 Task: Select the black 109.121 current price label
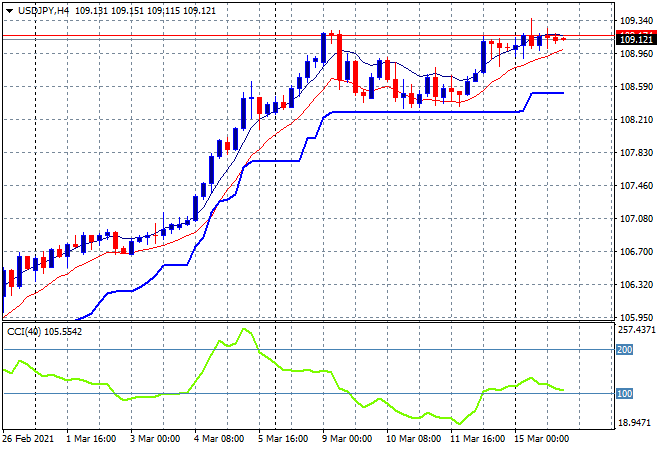[x=636, y=40]
